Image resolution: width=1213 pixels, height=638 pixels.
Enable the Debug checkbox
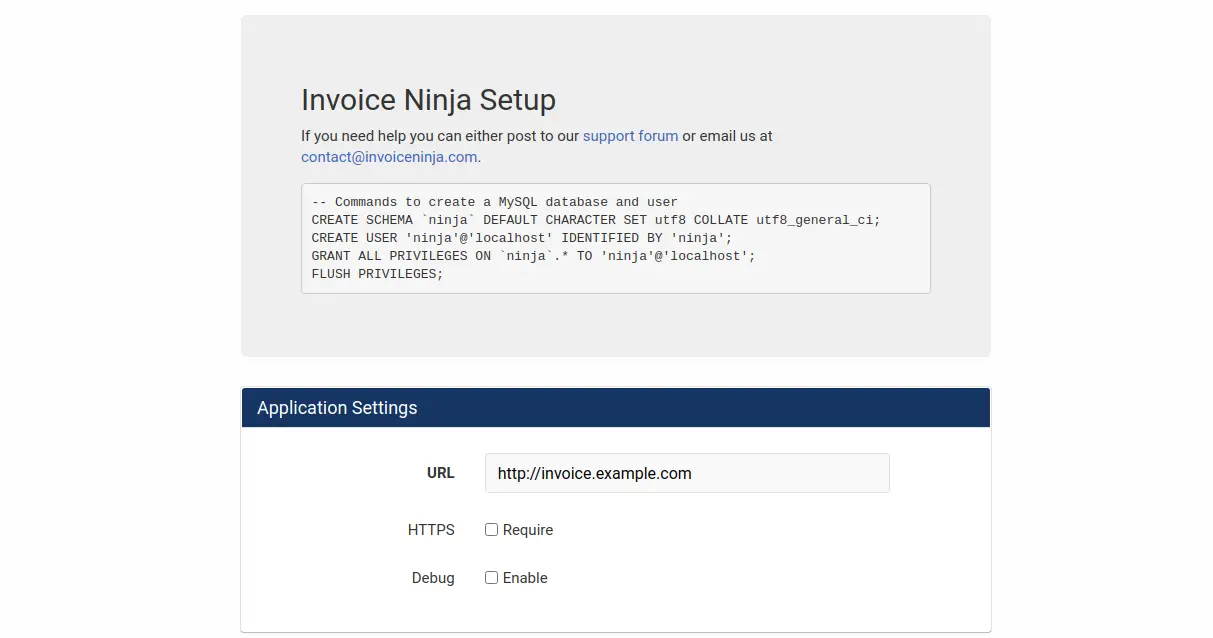491,578
